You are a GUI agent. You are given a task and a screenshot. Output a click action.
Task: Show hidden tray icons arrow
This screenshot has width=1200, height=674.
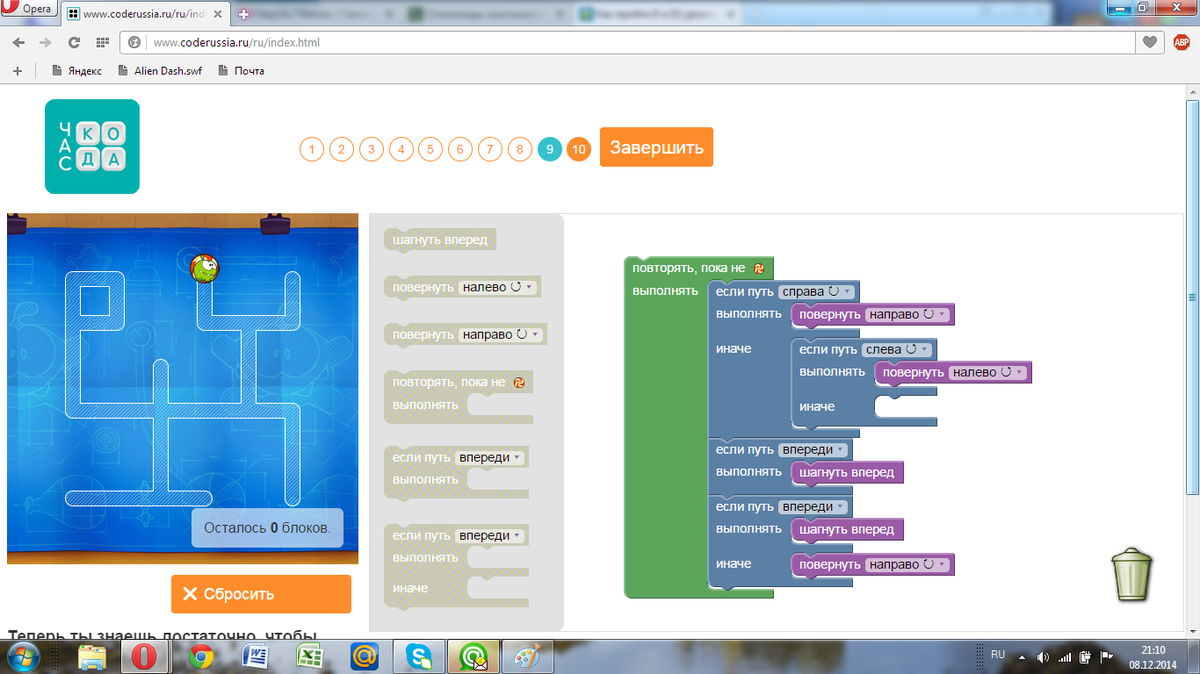(1022, 658)
